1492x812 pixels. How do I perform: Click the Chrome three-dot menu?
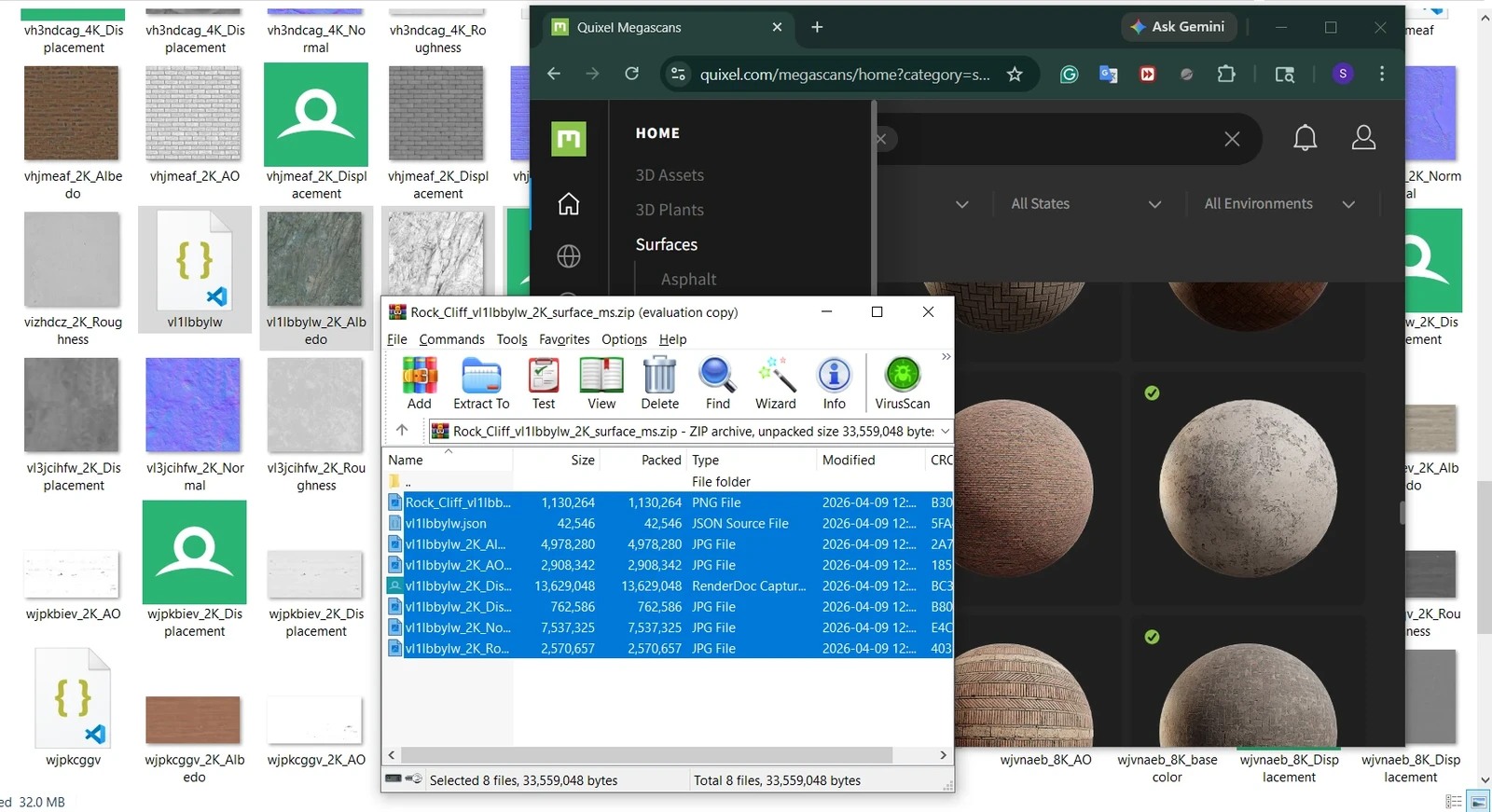[1382, 74]
